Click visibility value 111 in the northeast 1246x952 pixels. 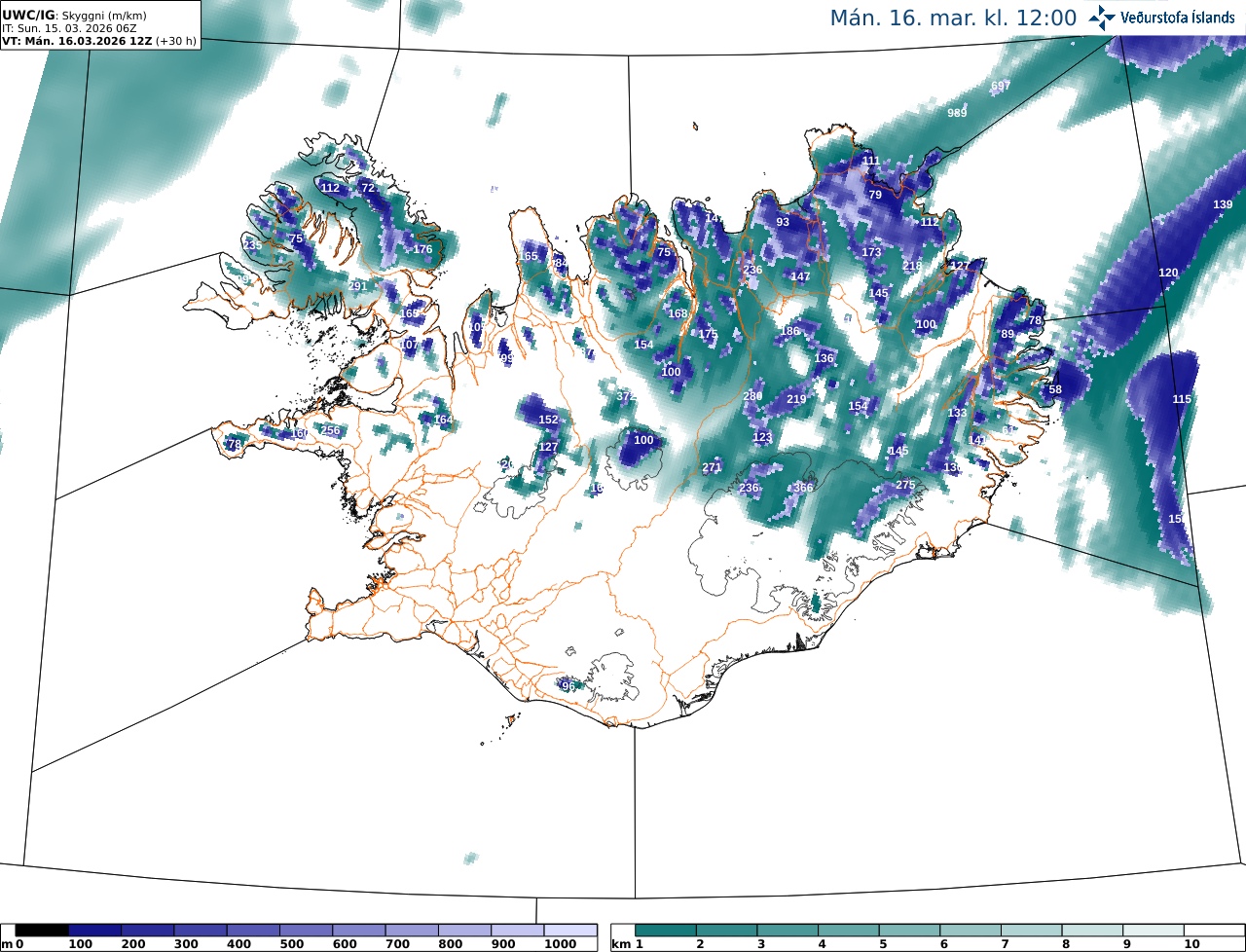(871, 161)
